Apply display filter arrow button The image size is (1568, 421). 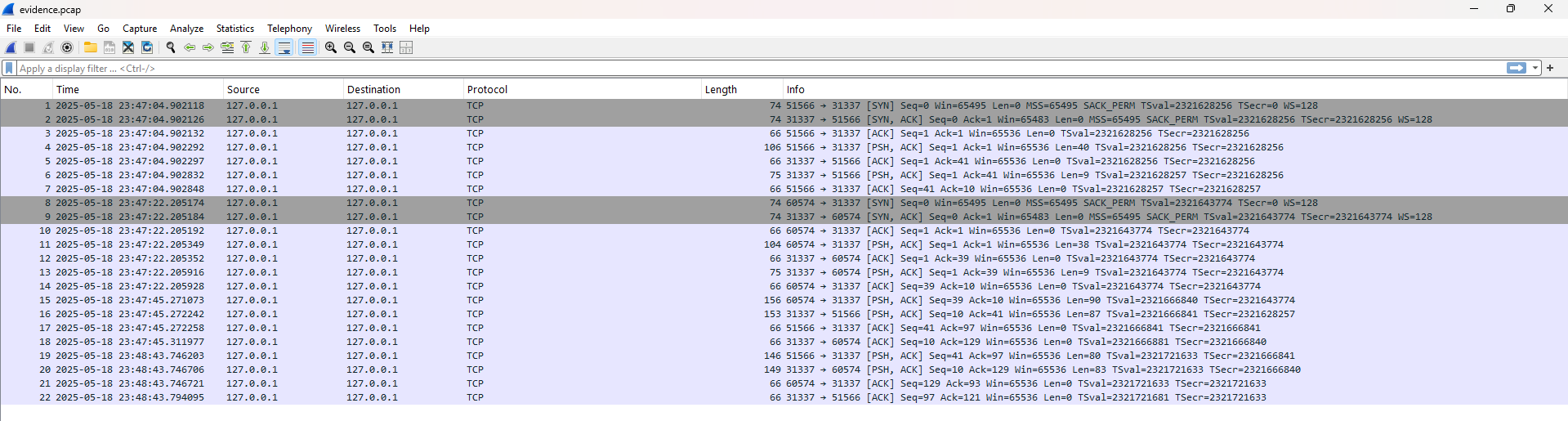tap(1517, 68)
